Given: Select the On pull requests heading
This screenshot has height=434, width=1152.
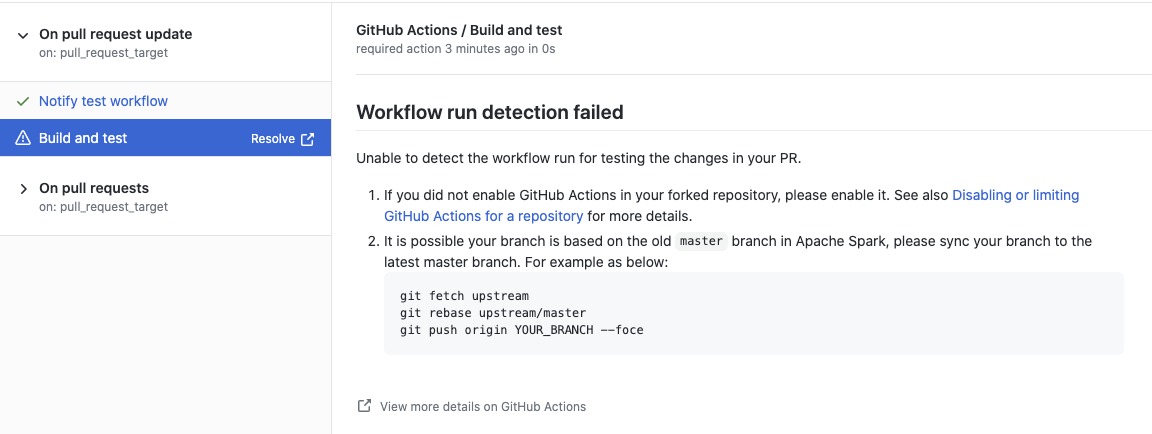Looking at the screenshot, I should point(94,188).
